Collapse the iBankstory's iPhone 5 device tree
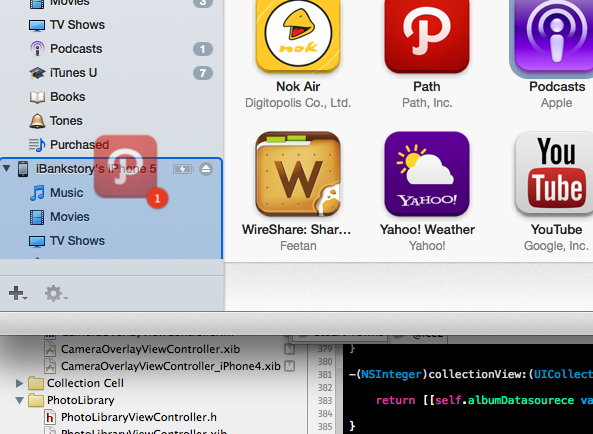Image resolution: width=593 pixels, height=434 pixels. (6, 168)
